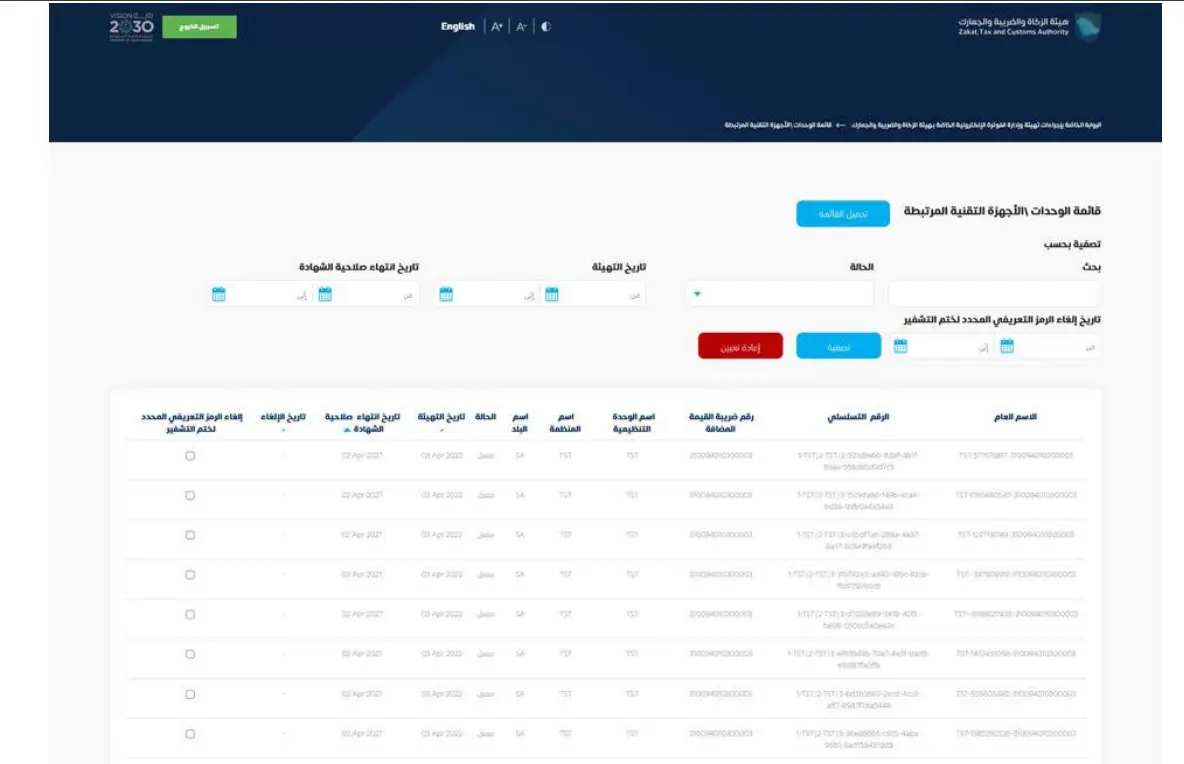Toggle the high contrast mode icon
The width and height of the screenshot is (1184, 764).
[x=546, y=27]
